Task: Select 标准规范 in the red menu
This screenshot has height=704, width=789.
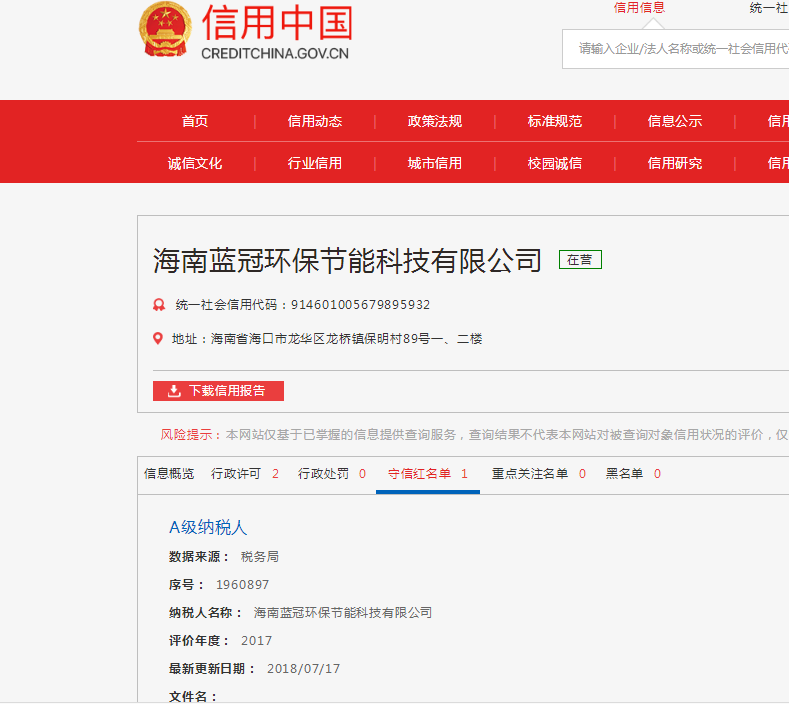Action: coord(555,121)
